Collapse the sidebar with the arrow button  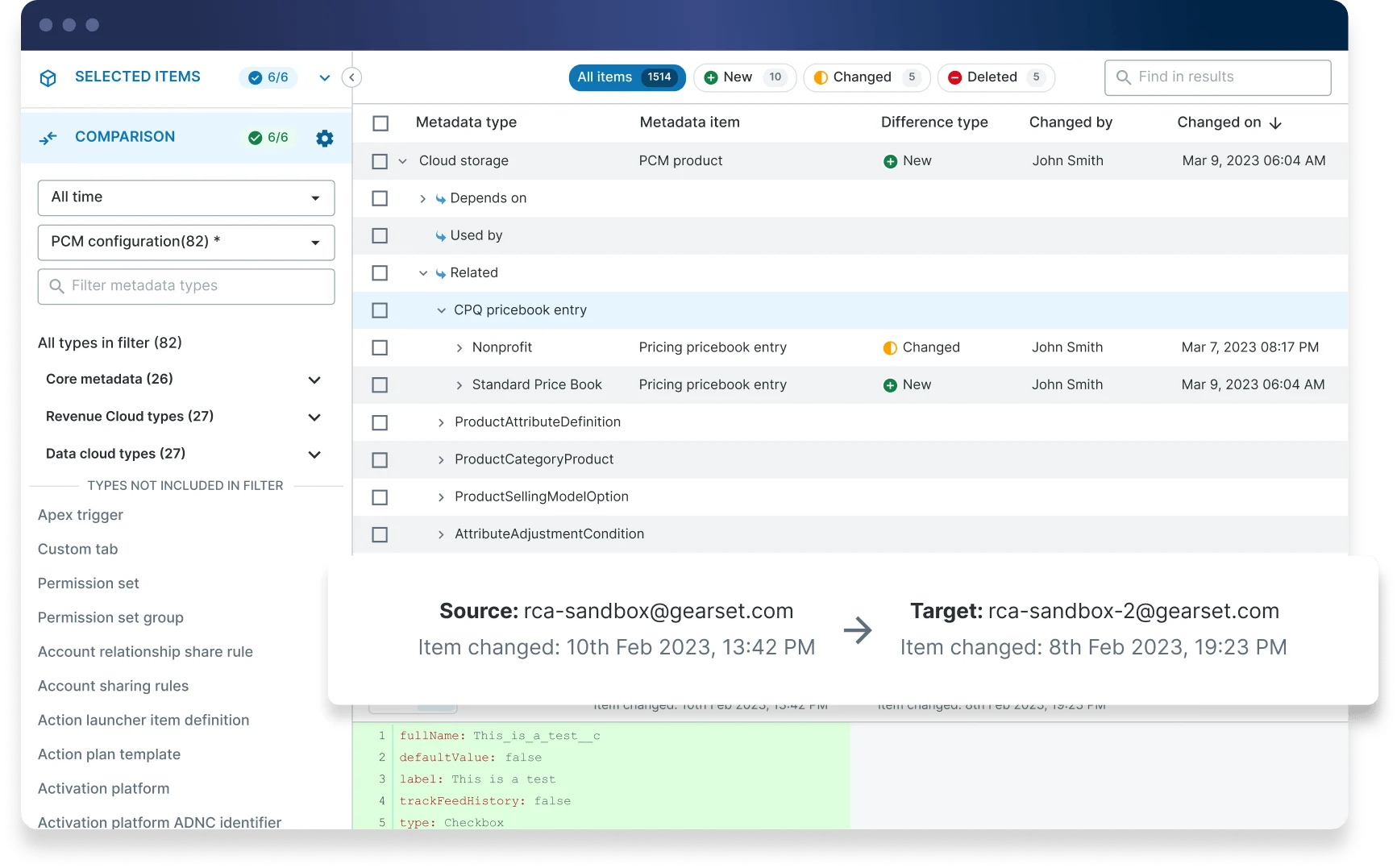[351, 77]
